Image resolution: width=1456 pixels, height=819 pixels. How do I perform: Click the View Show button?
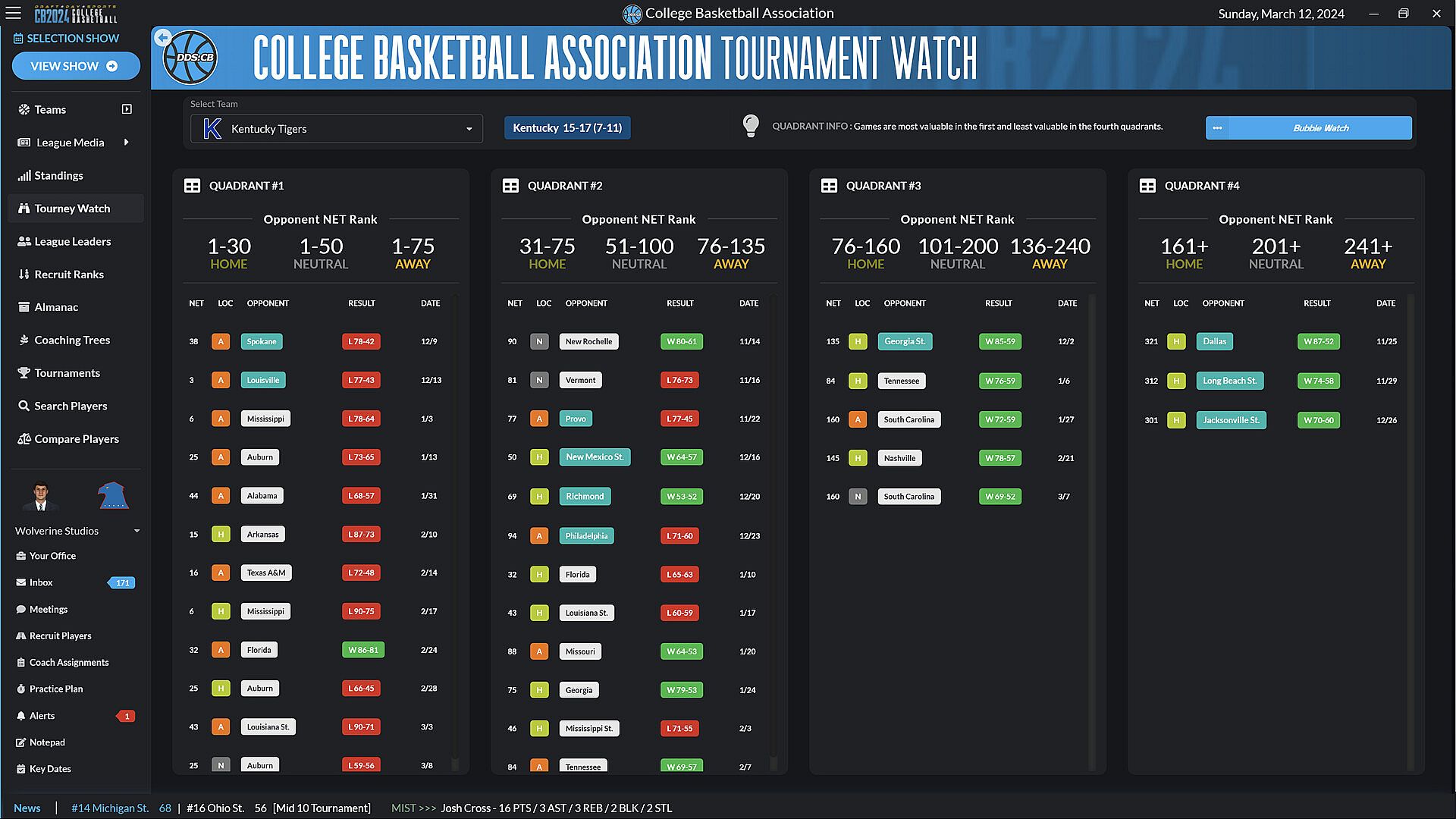pyautogui.click(x=75, y=66)
